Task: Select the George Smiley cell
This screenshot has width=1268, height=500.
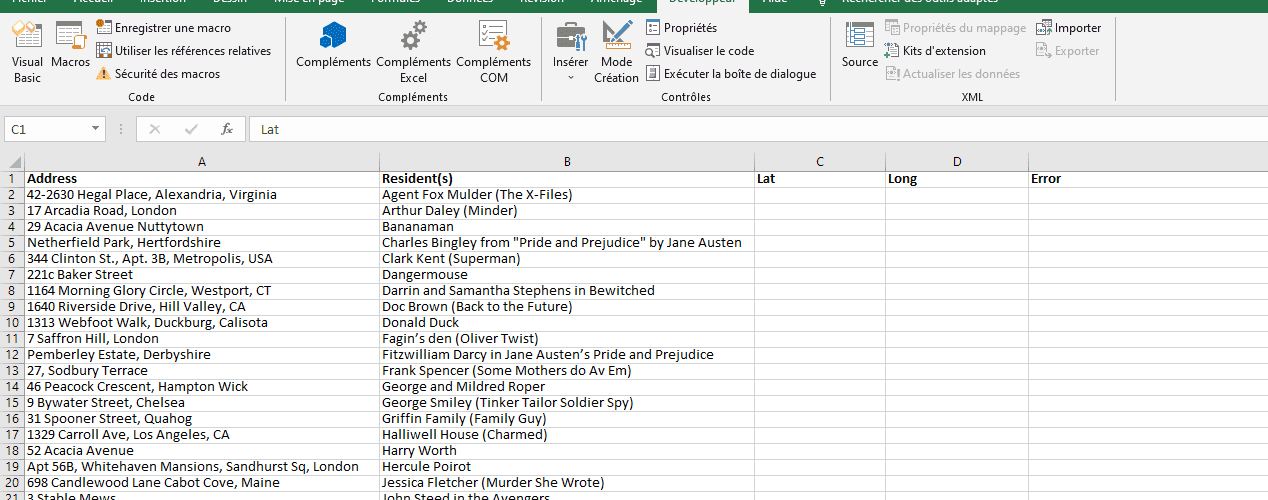Action: click(x=567, y=403)
